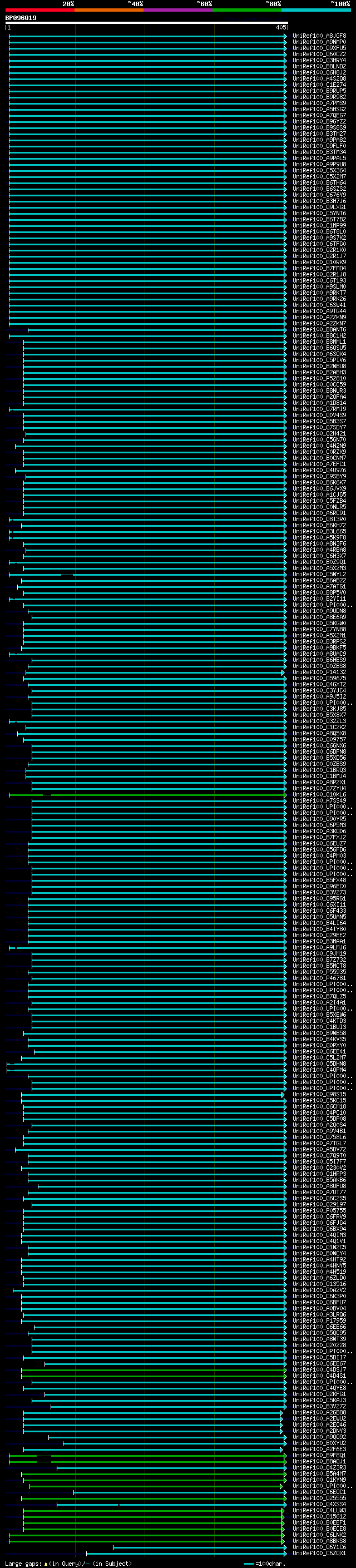Viewport: 356px width, 1568px height.
Task: Select hit UniRef100_Q3HRY4
Action: (x=319, y=60)
